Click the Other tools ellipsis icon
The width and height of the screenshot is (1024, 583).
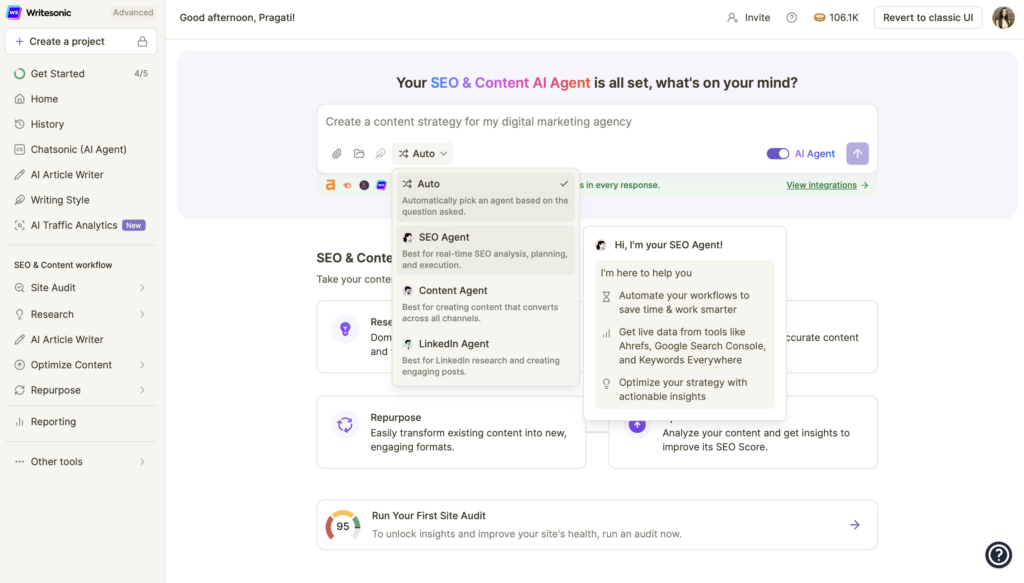(20, 462)
